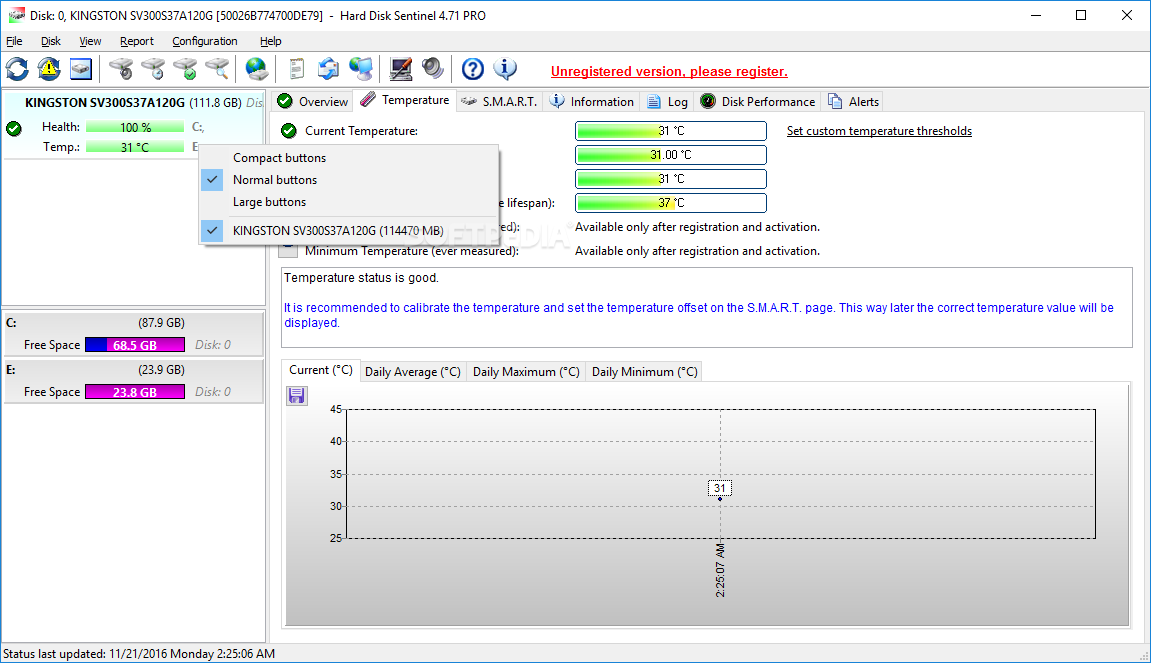Click the Temp. 31 °C bar in disk panel
Screen dimensions: 1151x663
coord(135,147)
